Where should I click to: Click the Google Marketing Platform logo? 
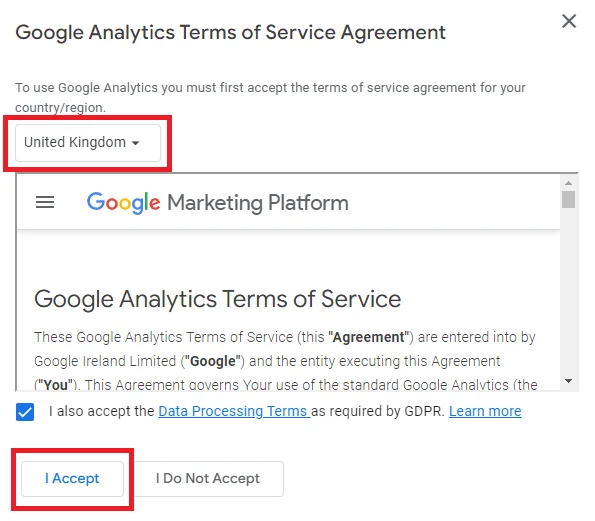(x=217, y=203)
